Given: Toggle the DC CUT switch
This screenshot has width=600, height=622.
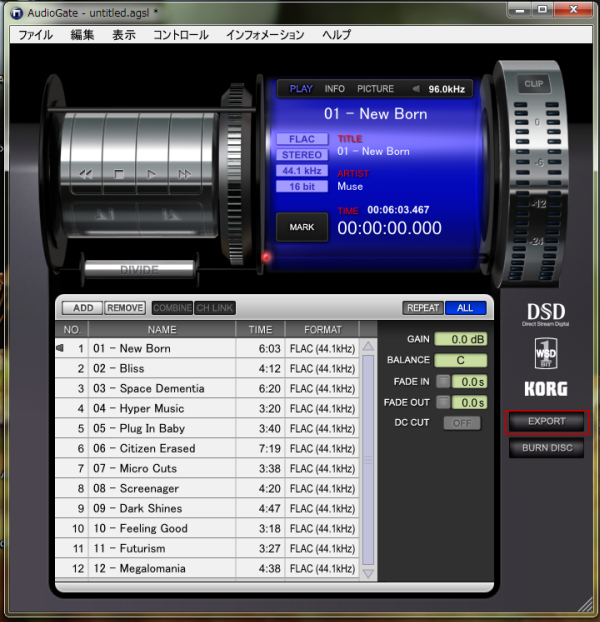Looking at the screenshot, I should coord(462,423).
